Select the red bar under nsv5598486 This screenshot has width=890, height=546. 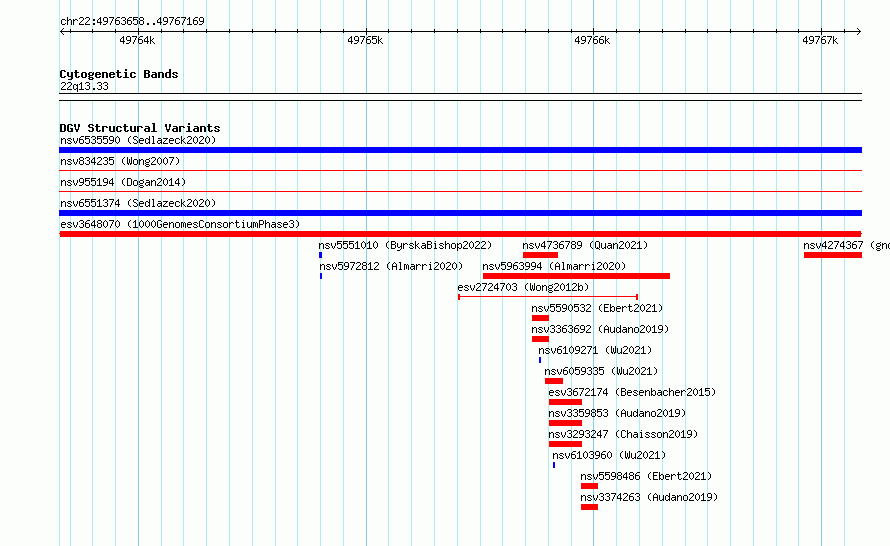click(589, 486)
